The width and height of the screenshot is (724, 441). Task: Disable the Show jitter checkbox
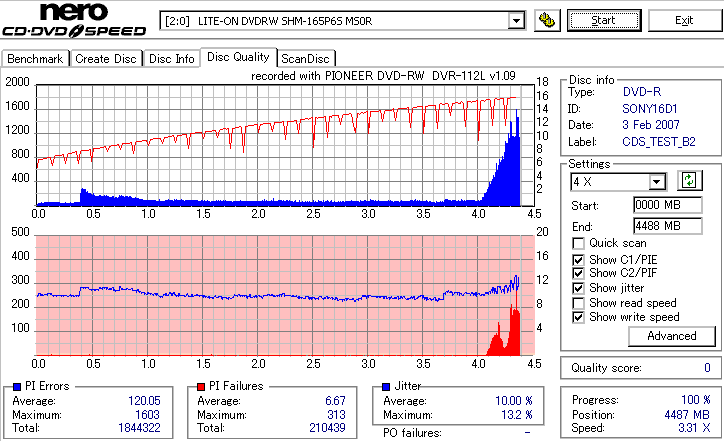578,288
